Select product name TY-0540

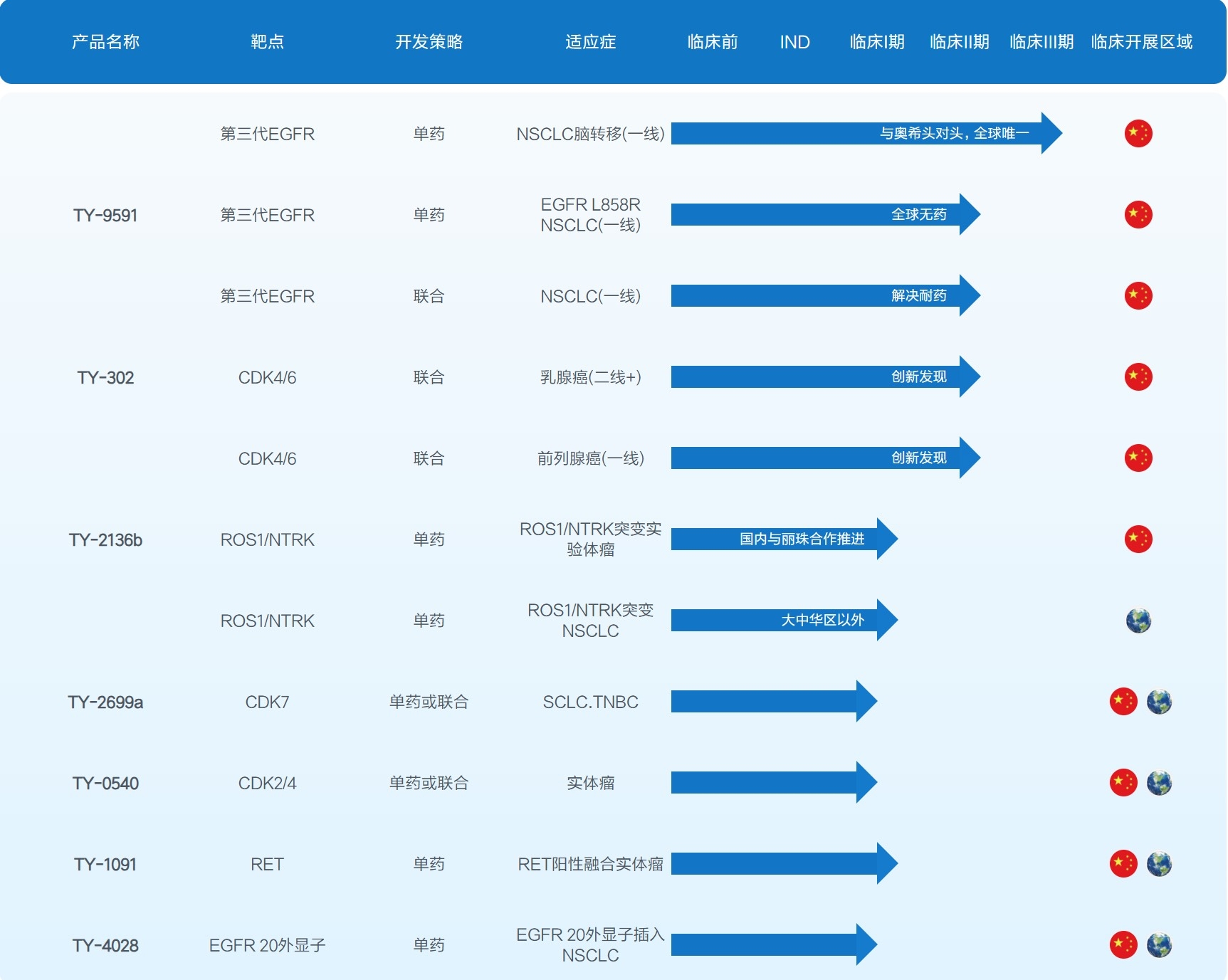[105, 783]
